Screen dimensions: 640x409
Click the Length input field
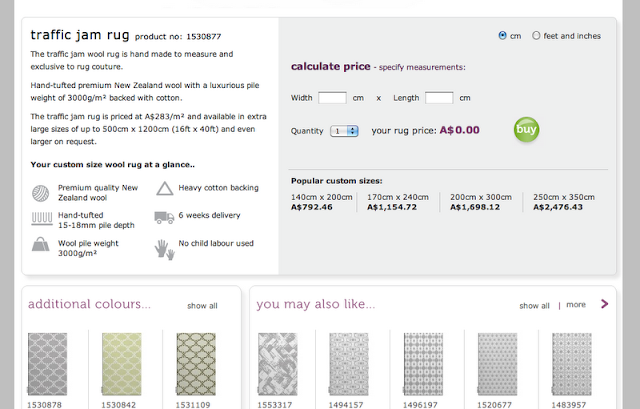point(439,98)
